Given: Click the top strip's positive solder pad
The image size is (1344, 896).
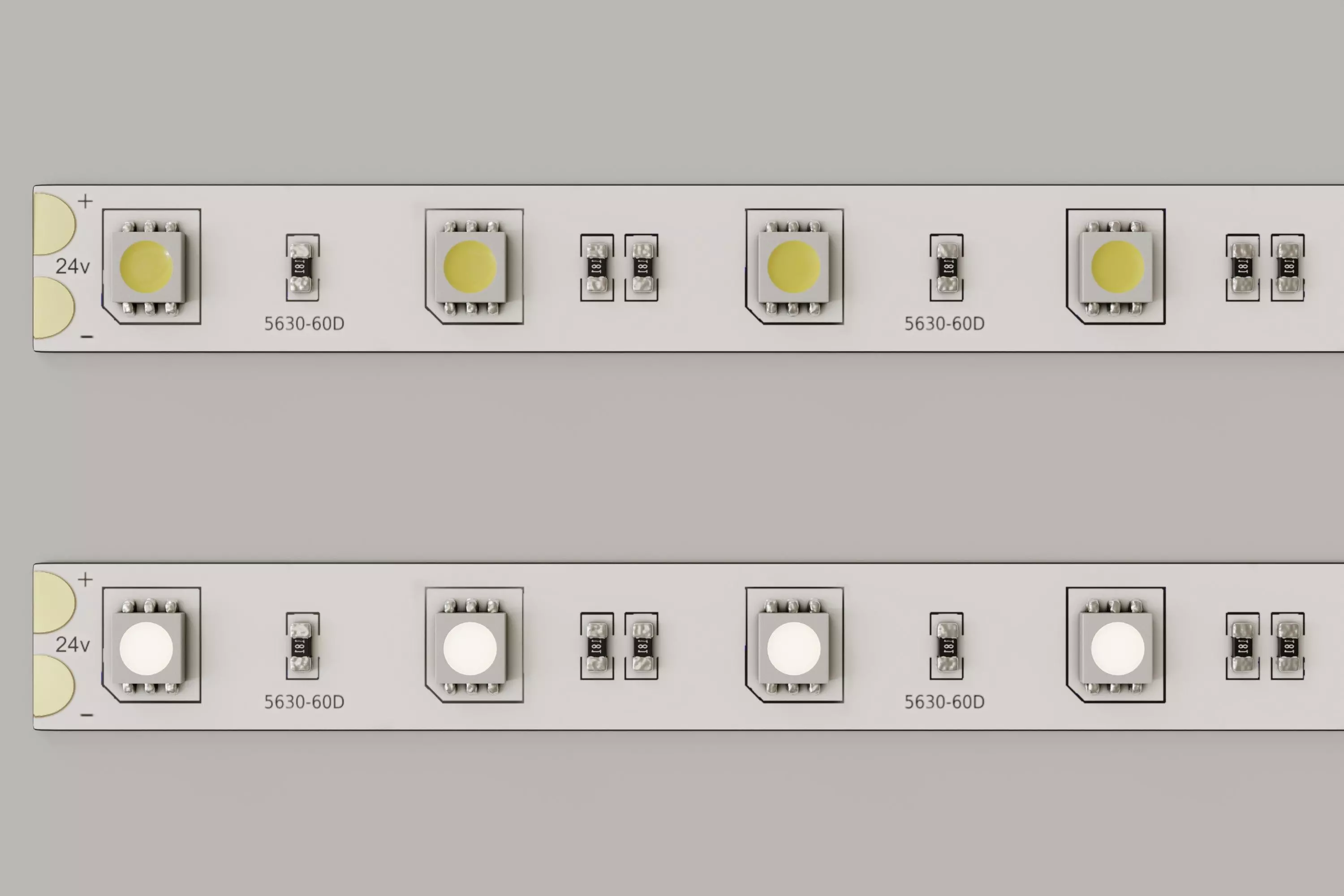Looking at the screenshot, I should (x=54, y=224).
